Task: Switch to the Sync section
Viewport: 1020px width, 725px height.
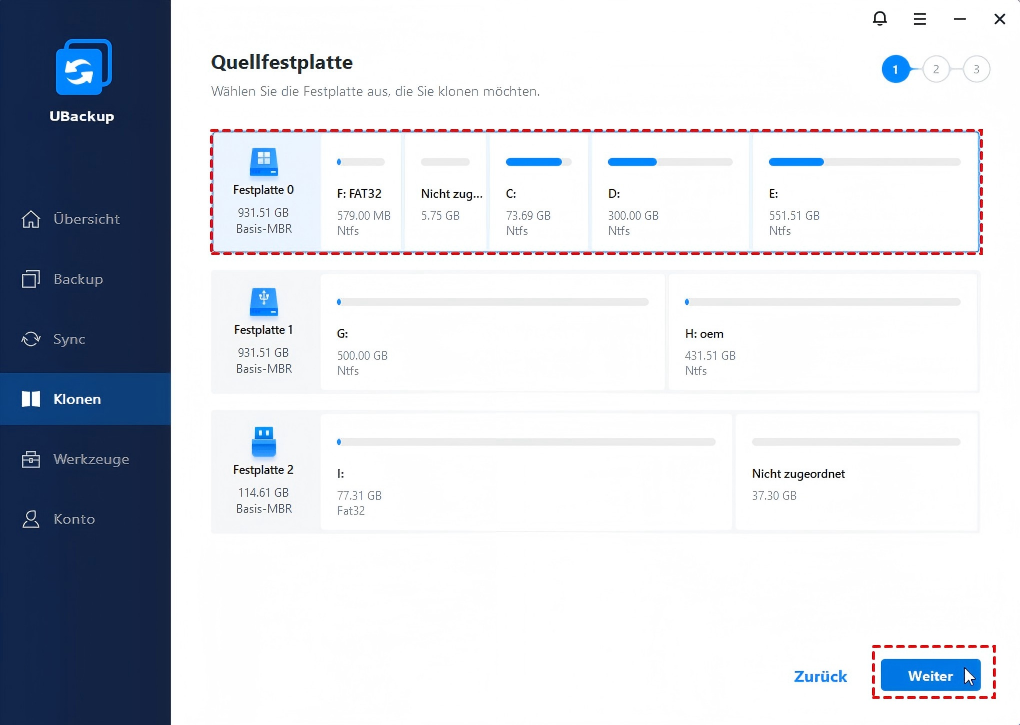Action: (69, 339)
